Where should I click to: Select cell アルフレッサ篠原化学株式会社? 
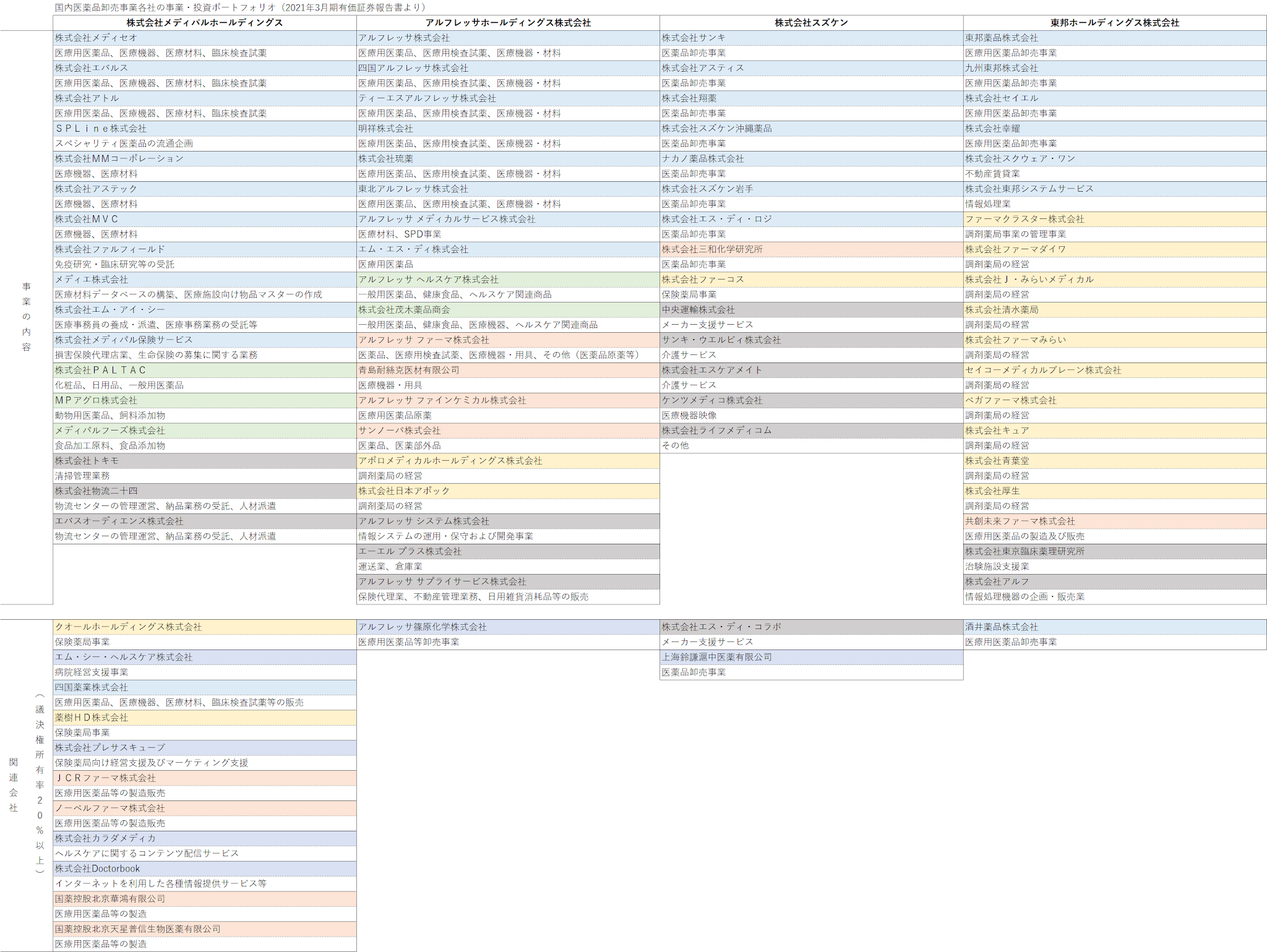[x=508, y=627]
